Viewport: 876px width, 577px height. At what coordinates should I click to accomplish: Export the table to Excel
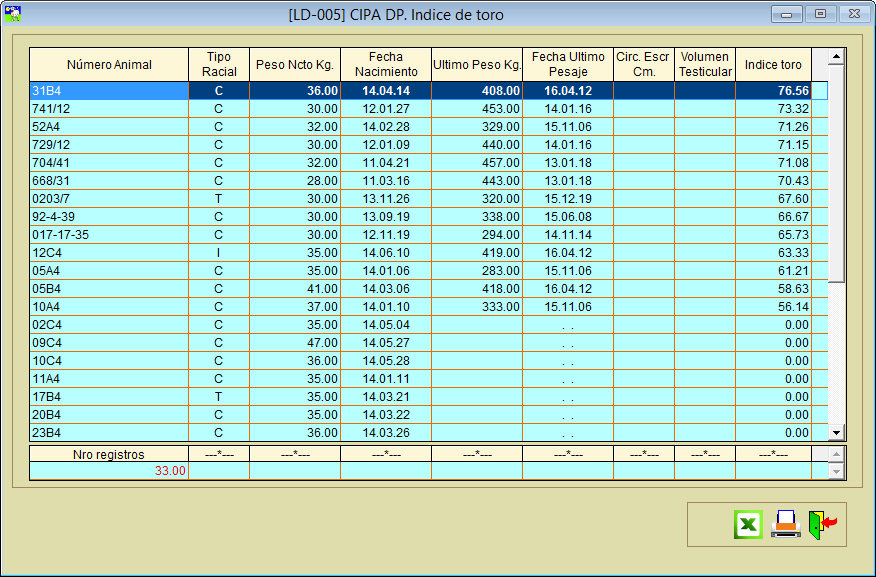click(748, 524)
